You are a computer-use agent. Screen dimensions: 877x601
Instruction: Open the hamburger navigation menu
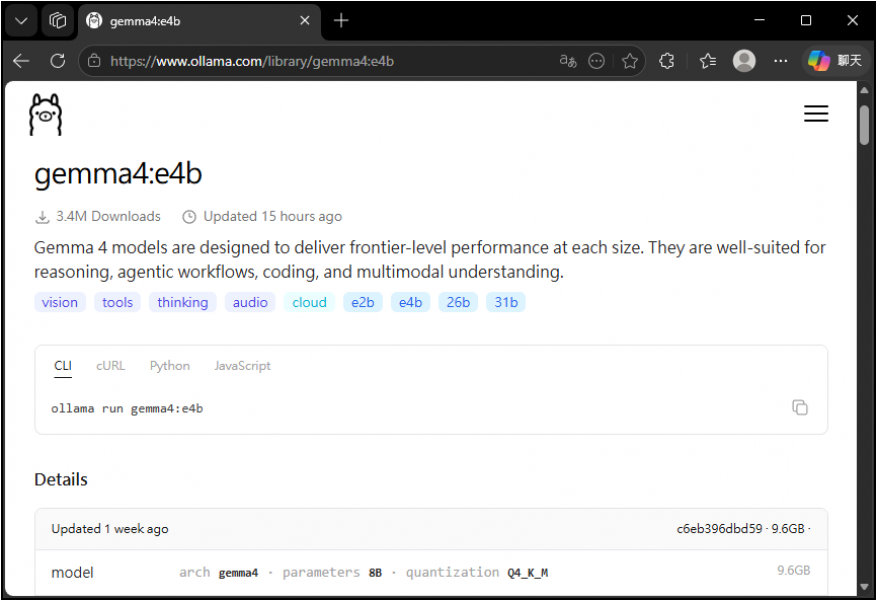816,114
